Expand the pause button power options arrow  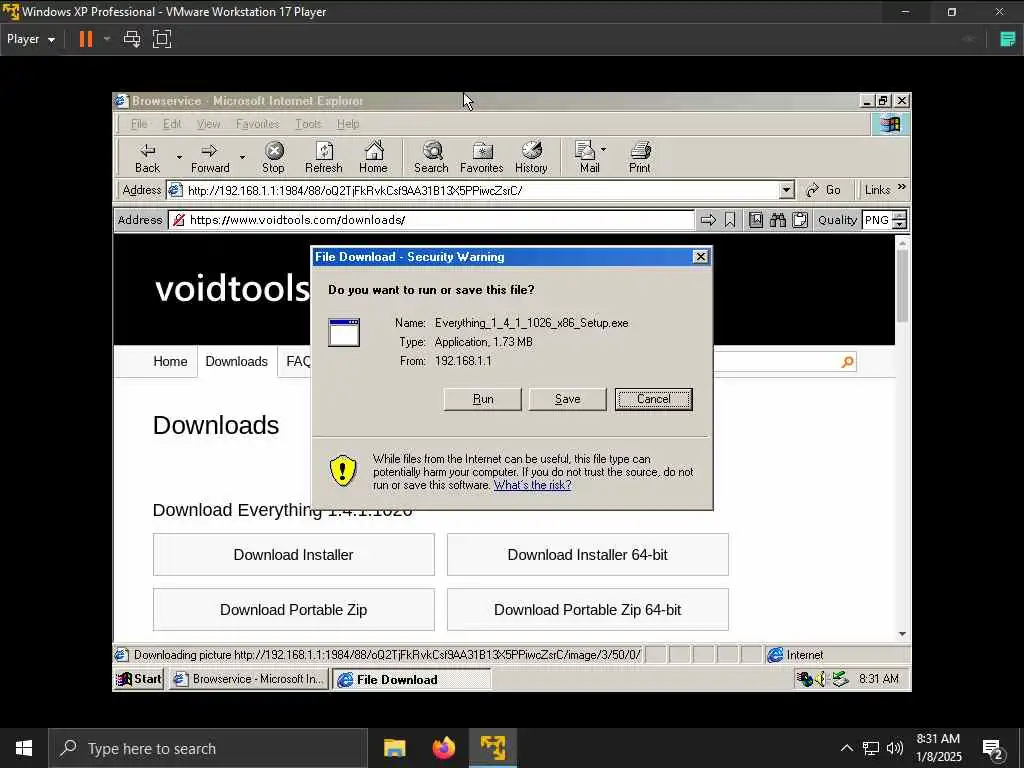pos(106,39)
